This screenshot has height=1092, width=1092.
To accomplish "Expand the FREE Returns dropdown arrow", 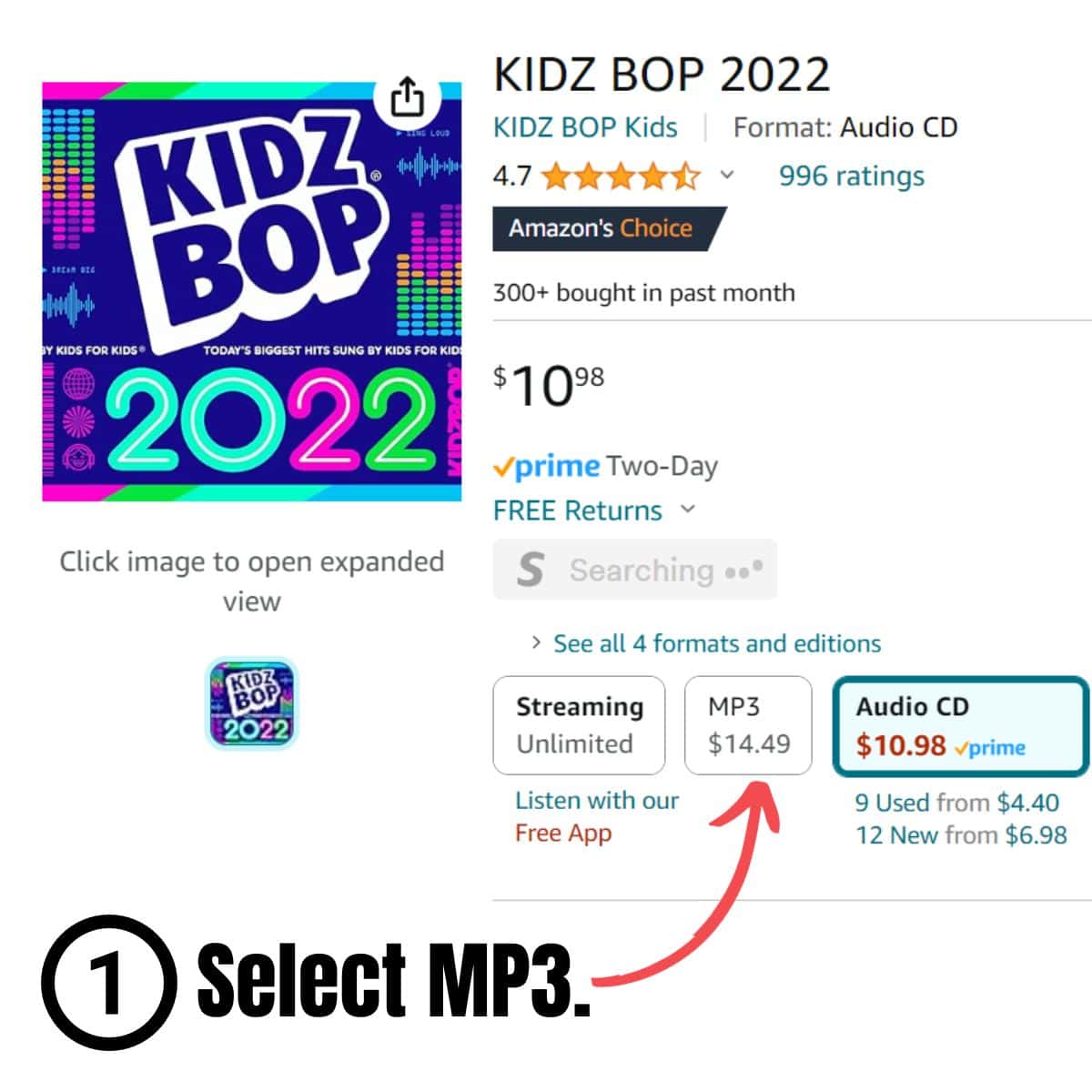I will point(688,510).
